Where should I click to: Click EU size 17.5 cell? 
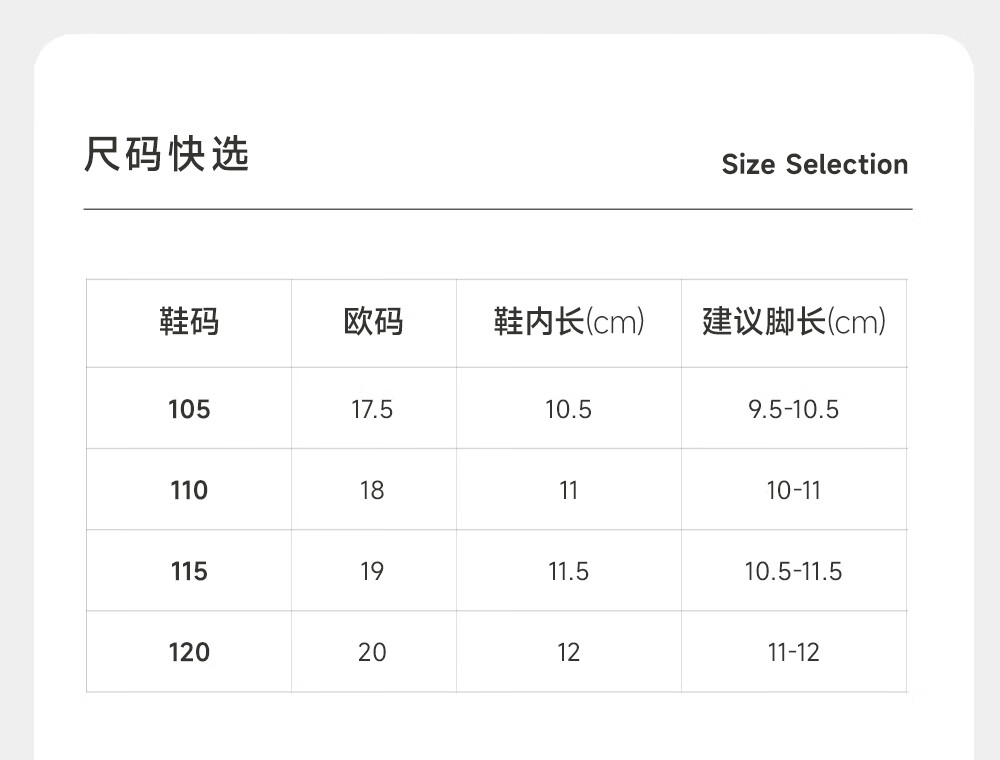coord(372,409)
